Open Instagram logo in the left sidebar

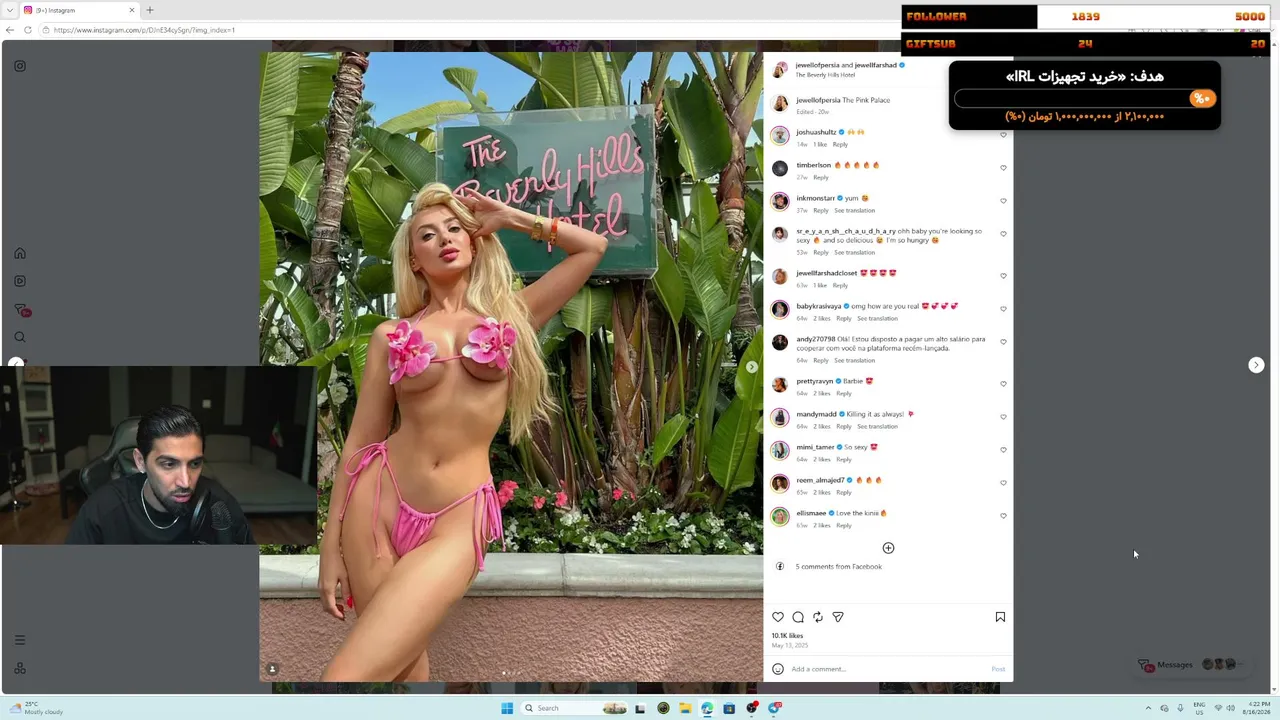(20, 66)
